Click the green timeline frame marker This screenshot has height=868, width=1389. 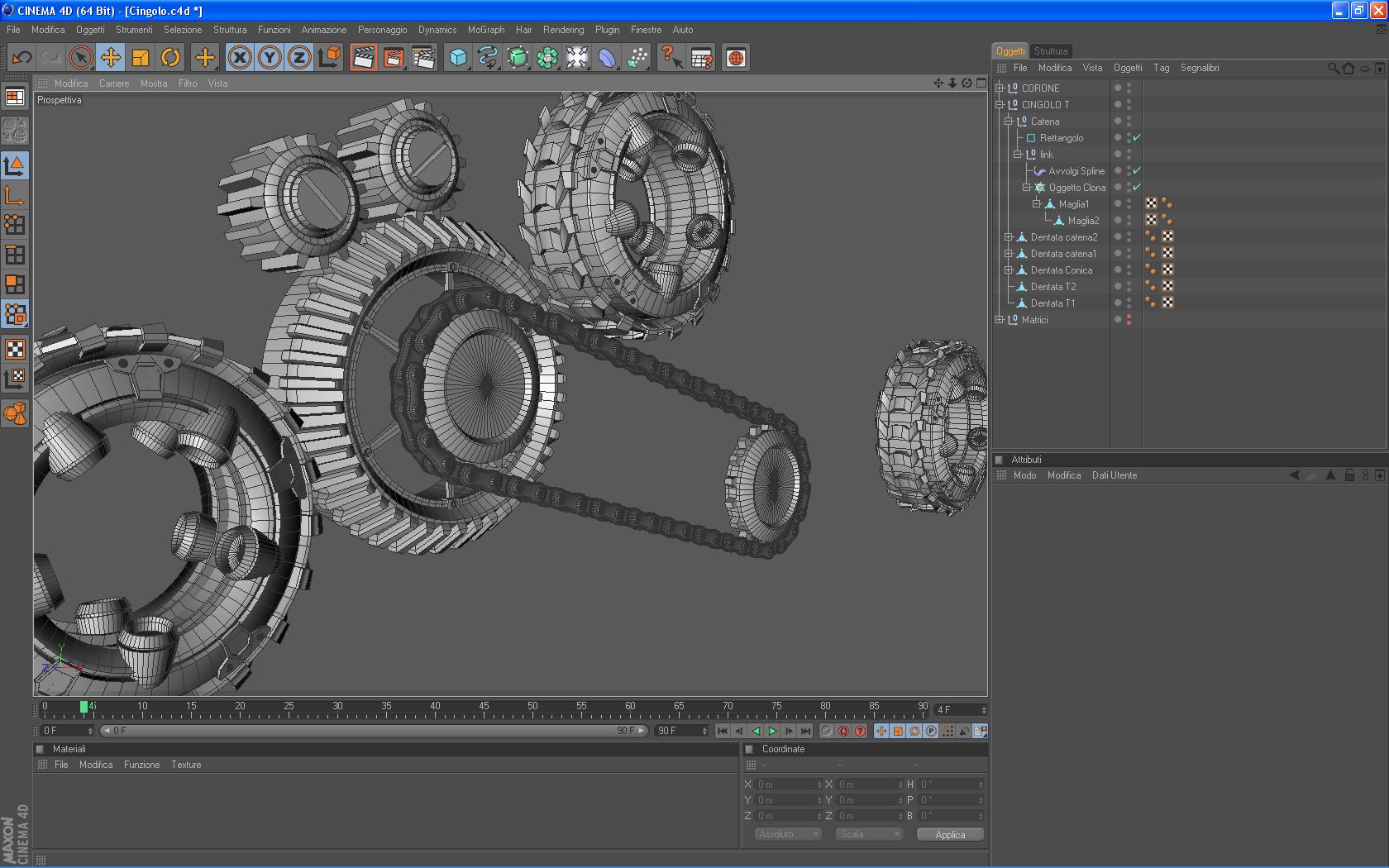pyautogui.click(x=84, y=707)
